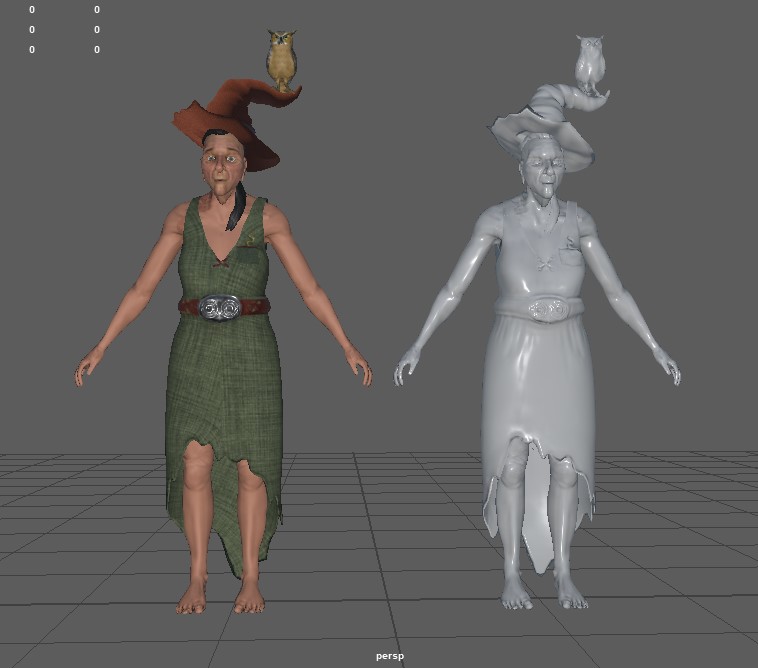
Task: Click the textured witch's bare feet
Action: tap(220, 598)
